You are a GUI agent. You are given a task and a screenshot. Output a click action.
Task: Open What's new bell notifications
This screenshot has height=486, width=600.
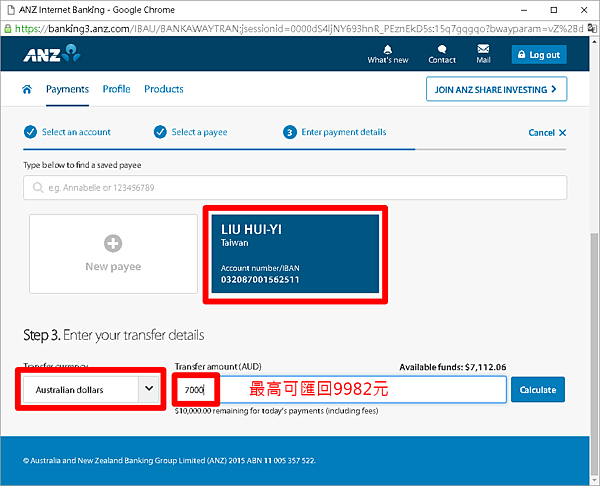[x=388, y=54]
